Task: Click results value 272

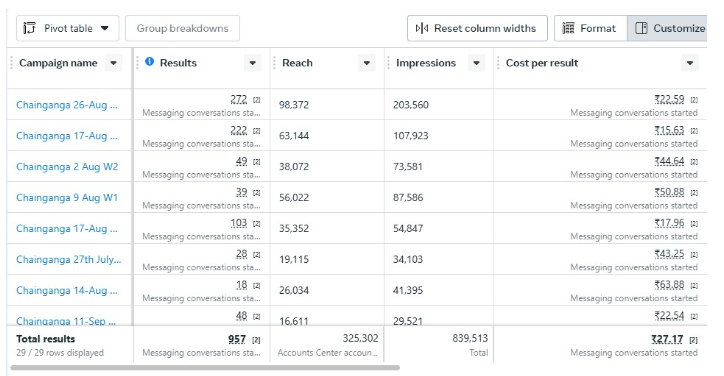Action: point(239,99)
